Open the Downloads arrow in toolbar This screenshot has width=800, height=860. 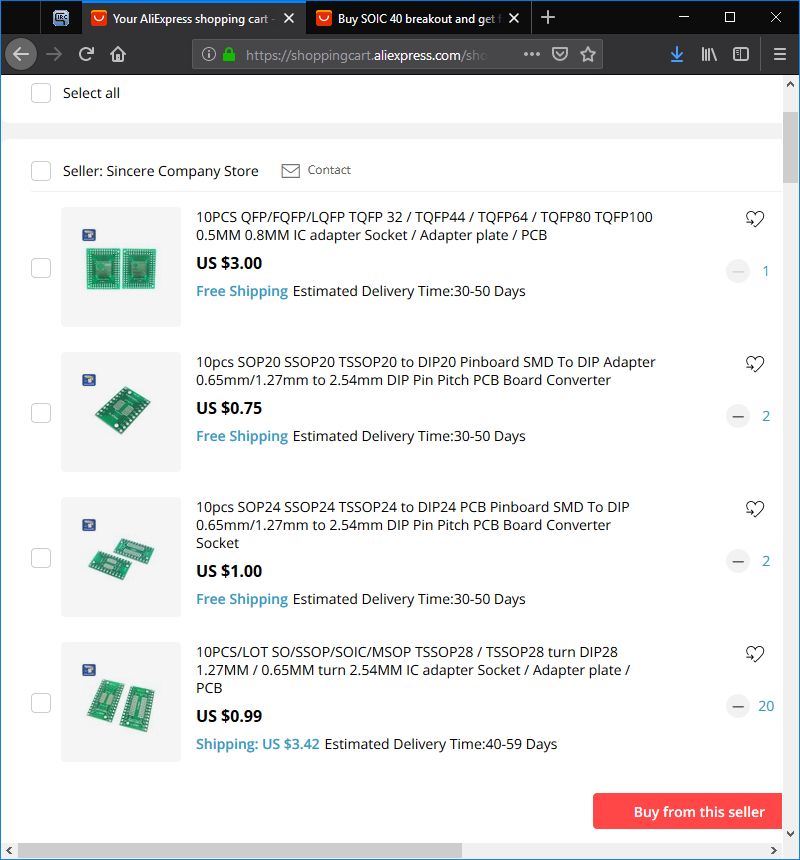[677, 54]
